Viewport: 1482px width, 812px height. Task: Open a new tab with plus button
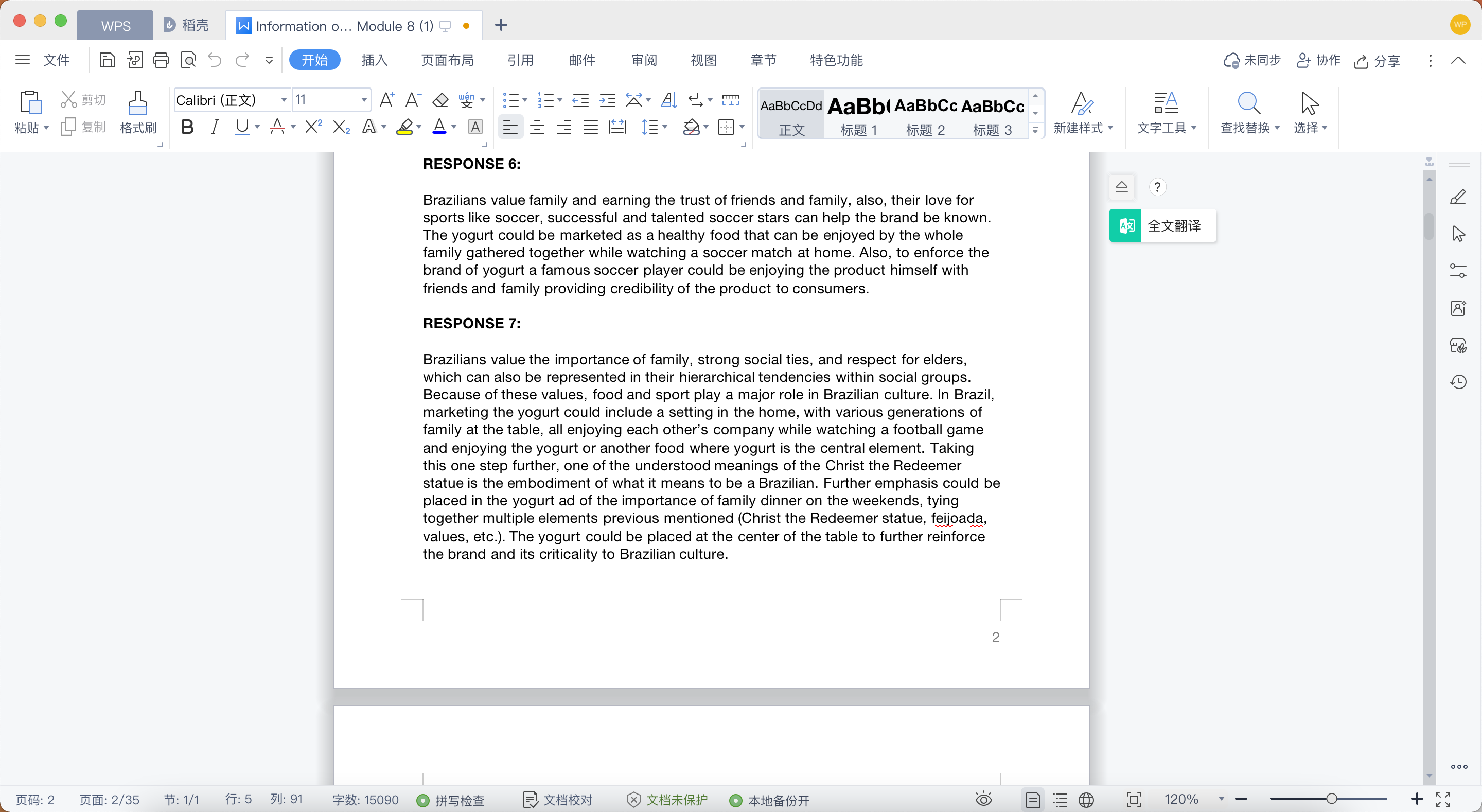pyautogui.click(x=501, y=25)
